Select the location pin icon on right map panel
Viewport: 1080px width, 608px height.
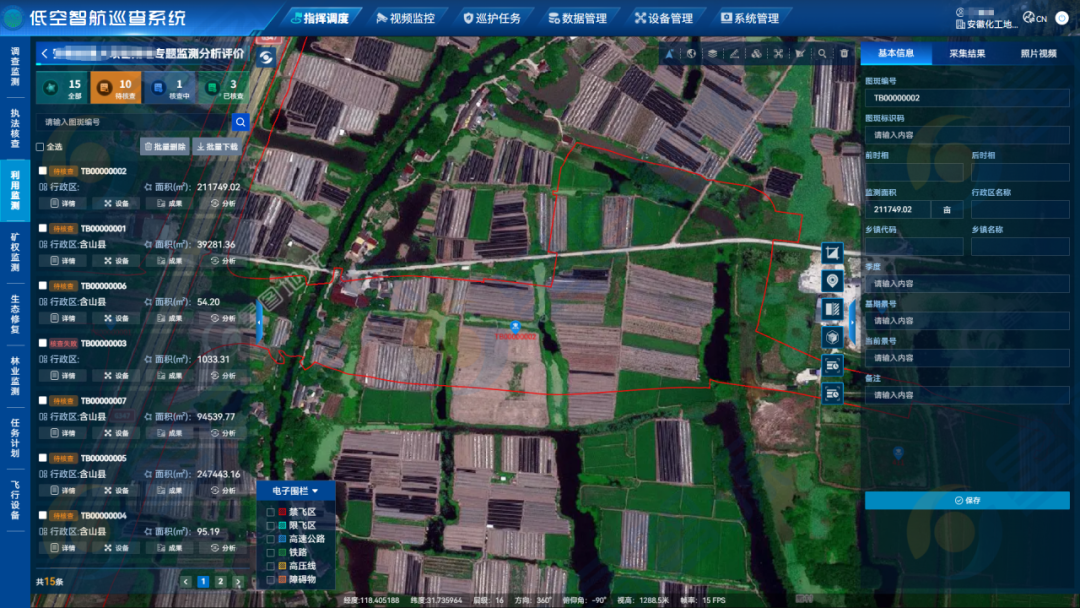pyautogui.click(x=833, y=282)
